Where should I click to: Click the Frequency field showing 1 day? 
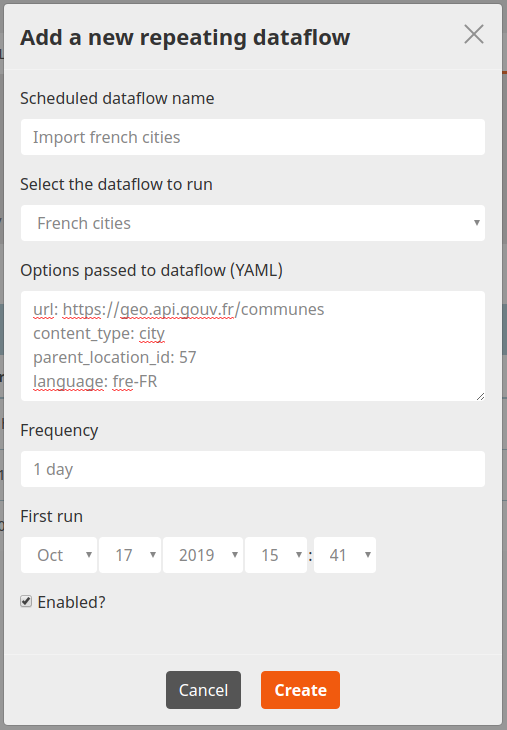tap(253, 469)
